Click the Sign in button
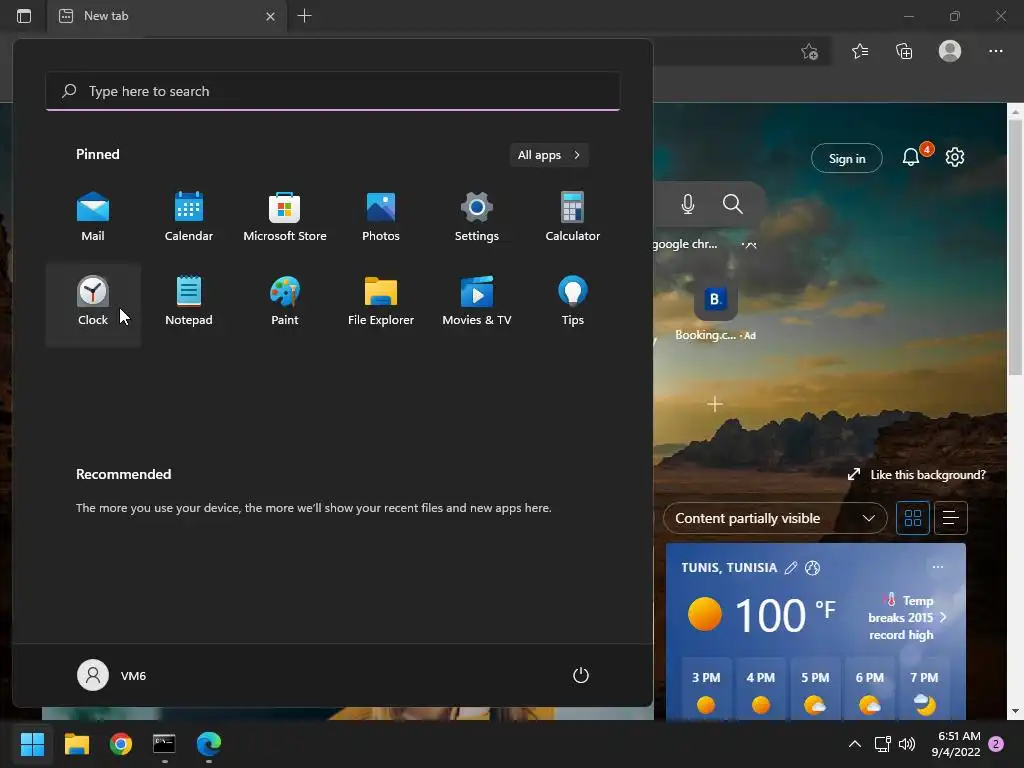The image size is (1024, 768). coord(846,158)
